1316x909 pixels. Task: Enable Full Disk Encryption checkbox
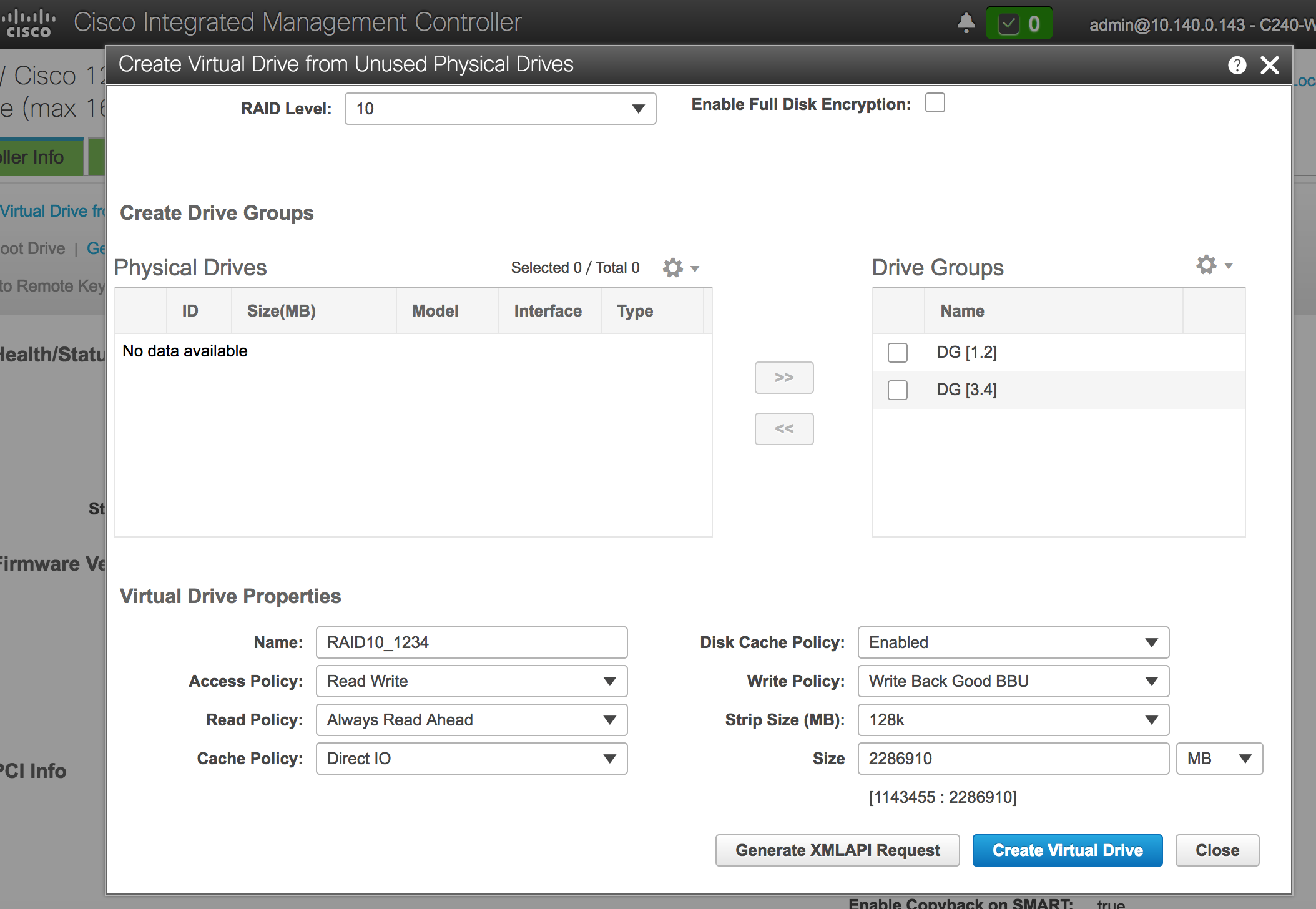tap(935, 103)
